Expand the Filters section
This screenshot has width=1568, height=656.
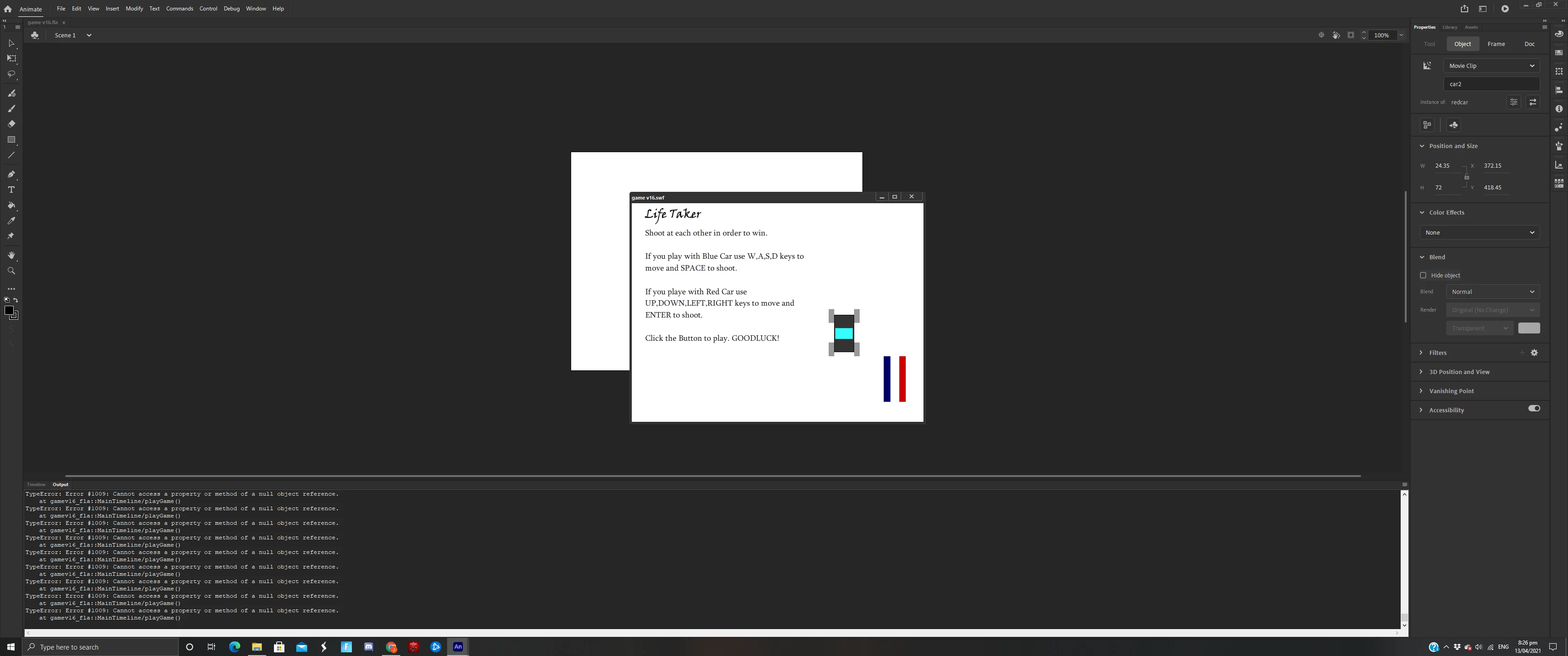[x=1438, y=353]
